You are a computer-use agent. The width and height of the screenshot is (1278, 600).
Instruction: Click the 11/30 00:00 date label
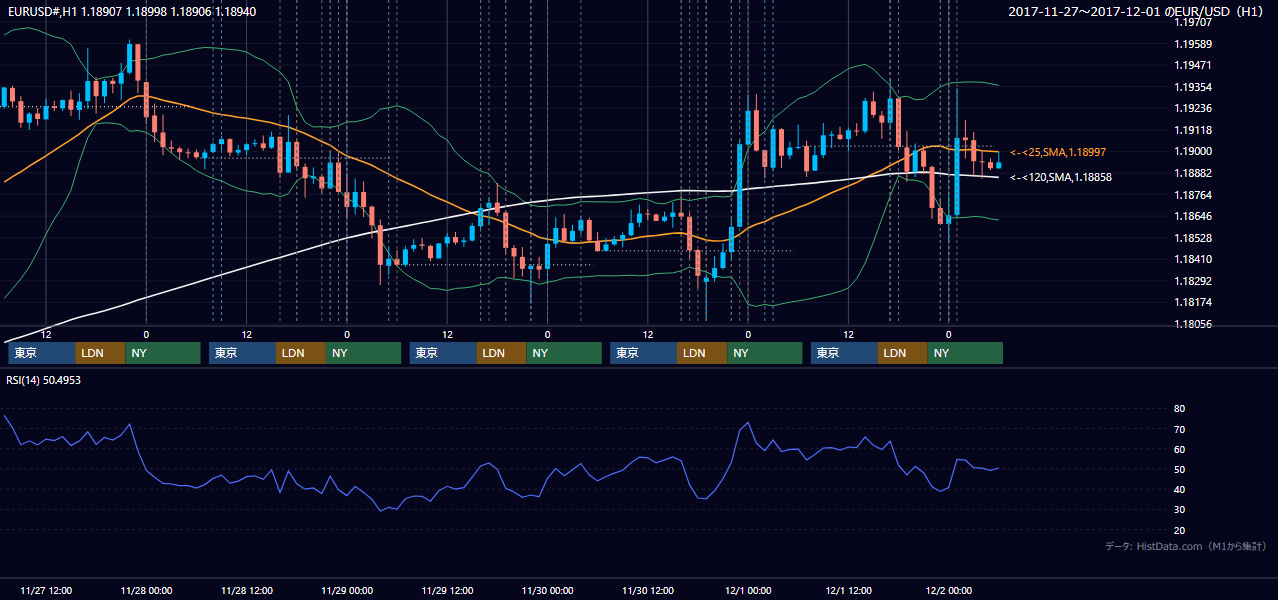click(x=547, y=590)
